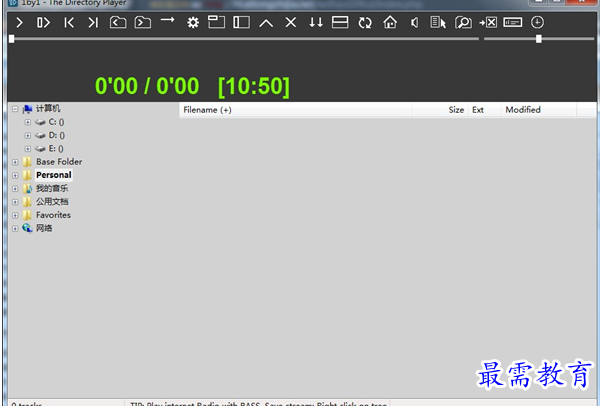
Task: Sort by the Modified column header
Action: click(539, 110)
